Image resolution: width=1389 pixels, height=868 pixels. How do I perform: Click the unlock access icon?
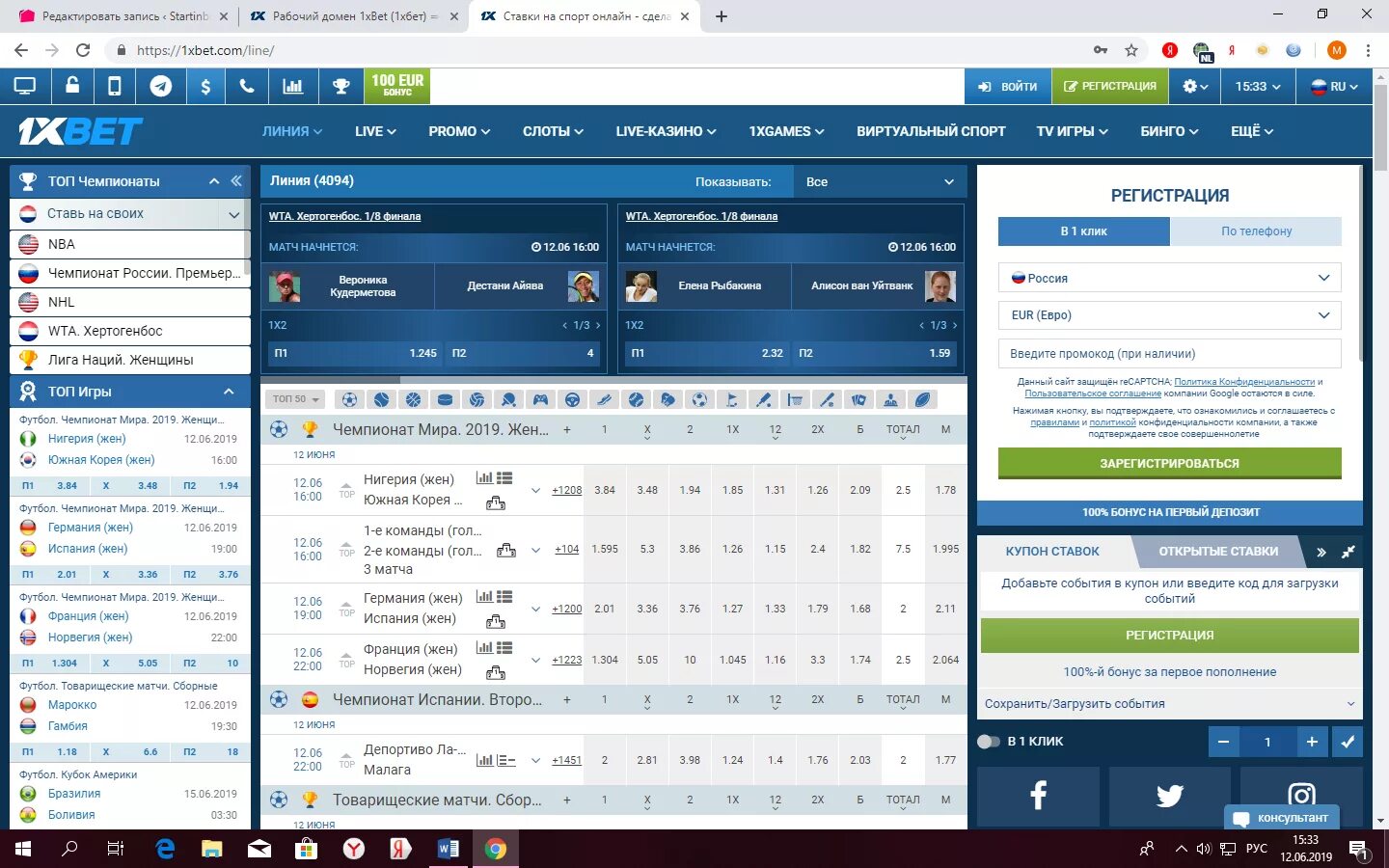coord(72,86)
